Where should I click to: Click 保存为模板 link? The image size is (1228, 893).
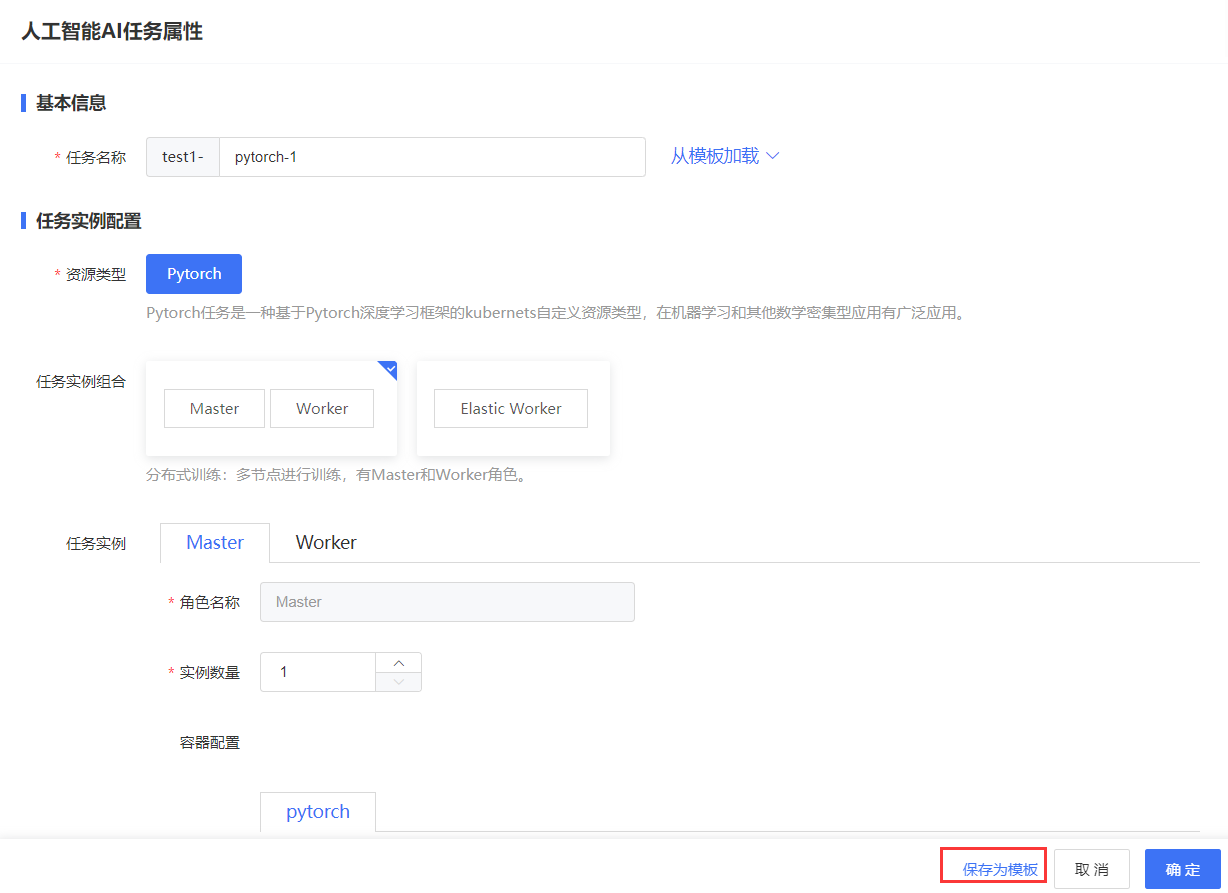[1000, 870]
